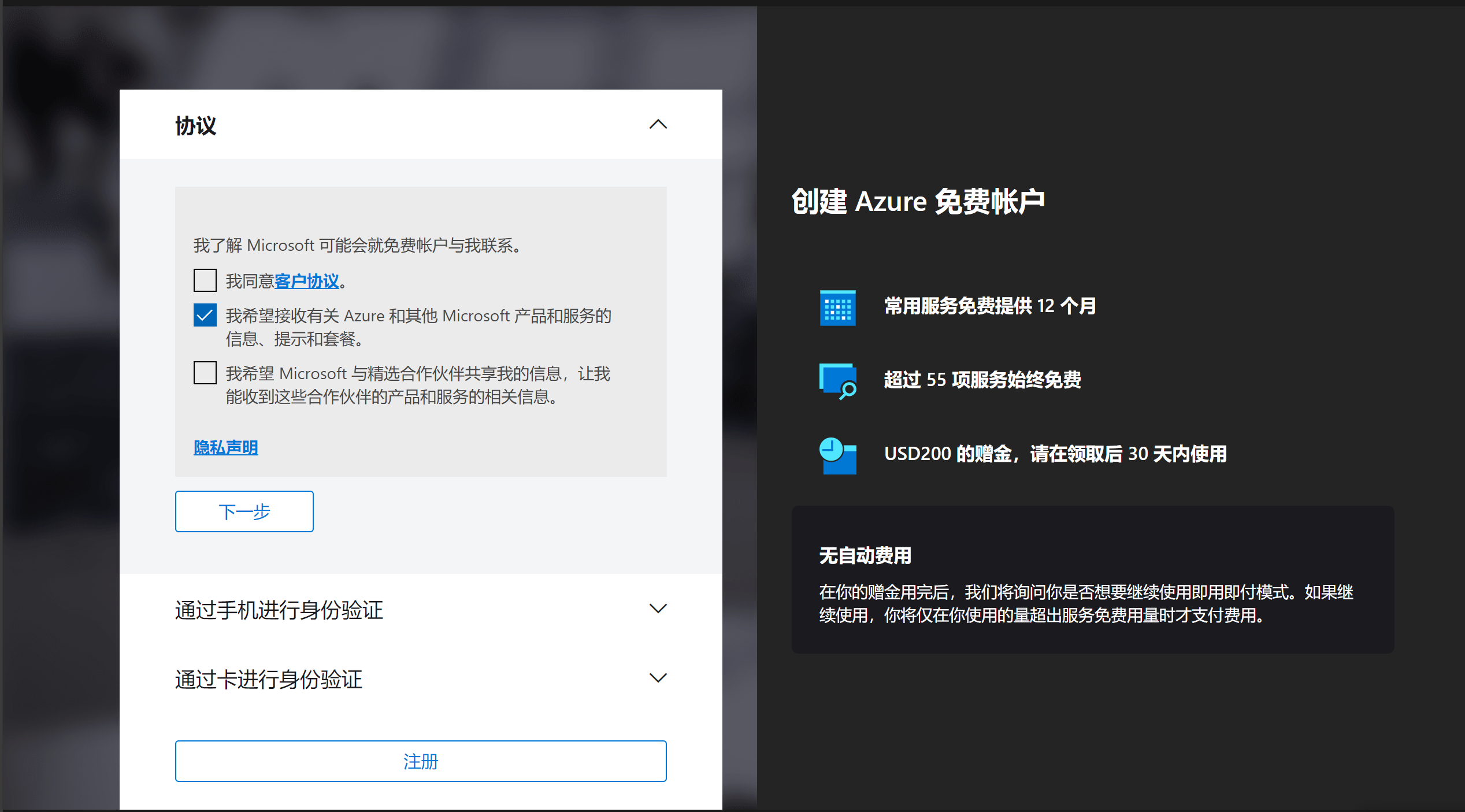Click the 下一步 button
Screen dimensions: 1465x812
tap(244, 511)
